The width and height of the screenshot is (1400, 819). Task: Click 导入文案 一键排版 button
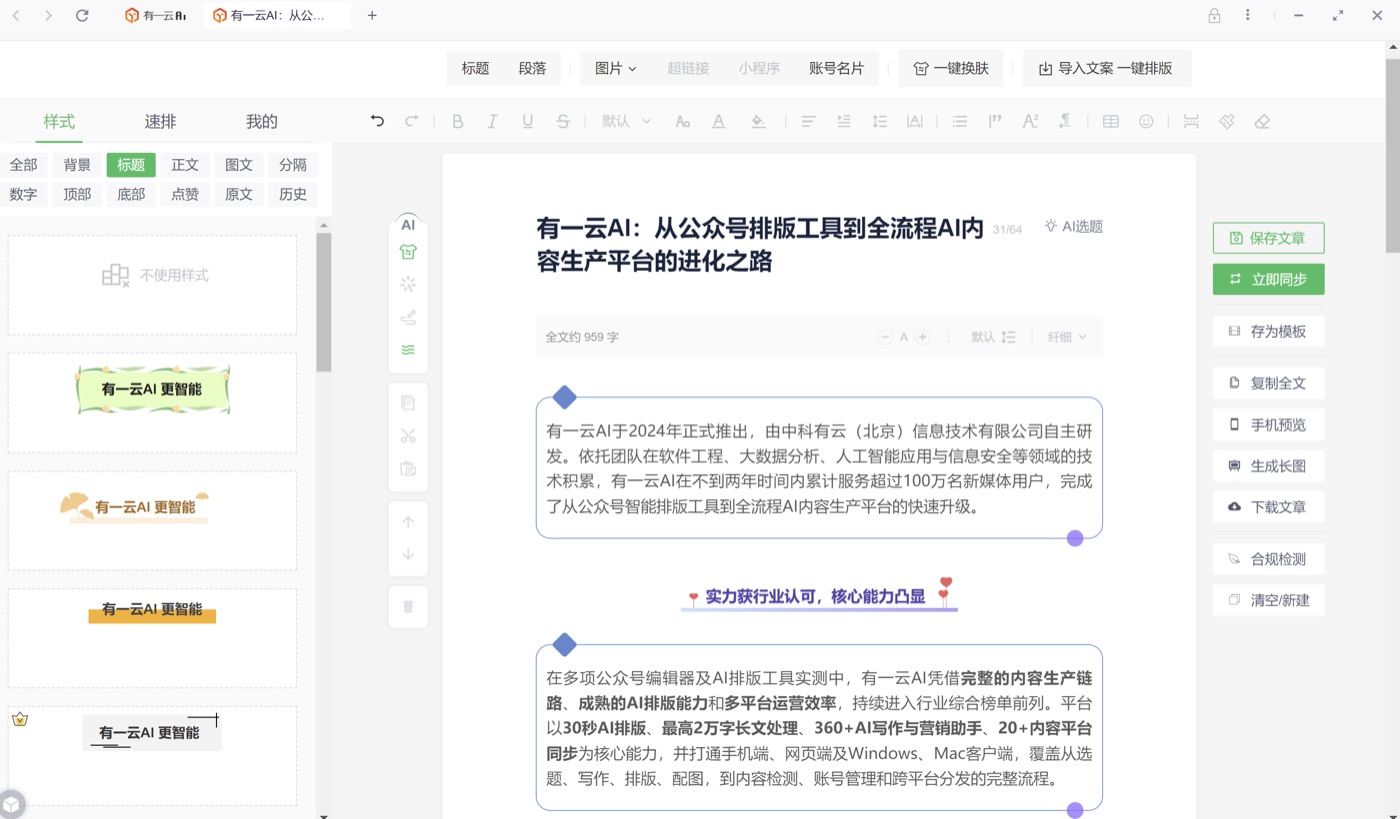1107,68
